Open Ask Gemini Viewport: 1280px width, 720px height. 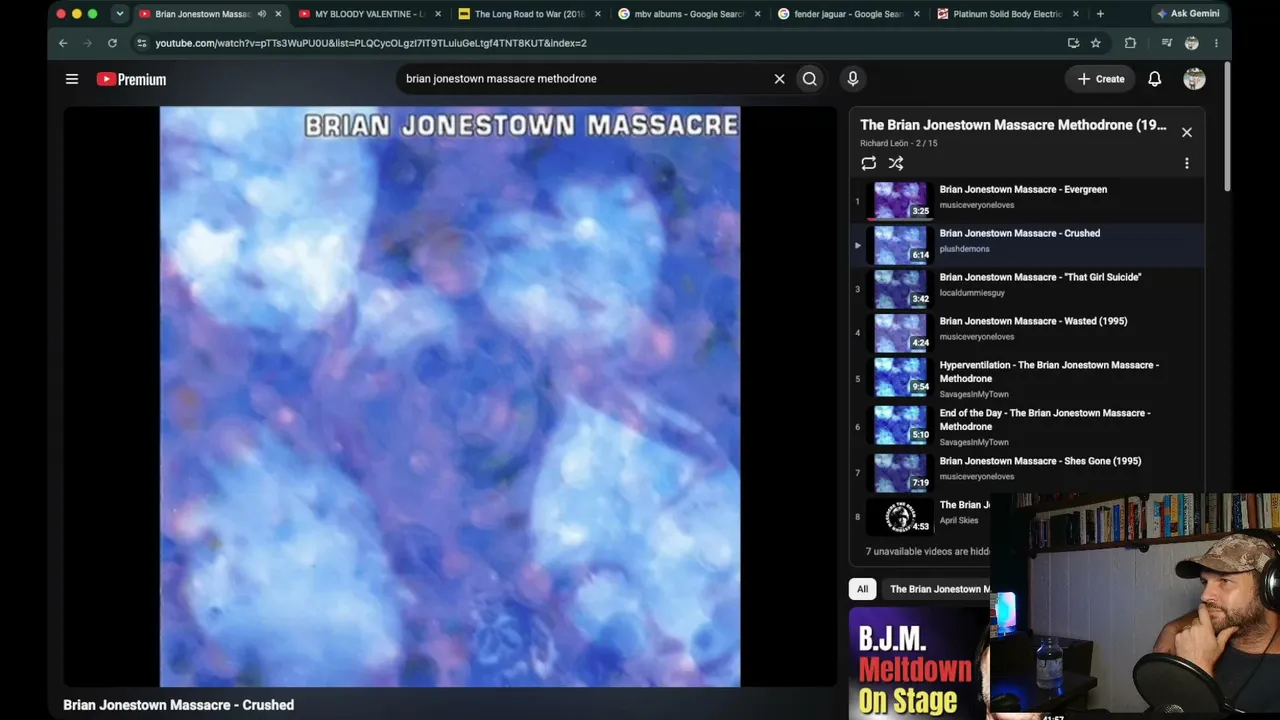click(1188, 14)
